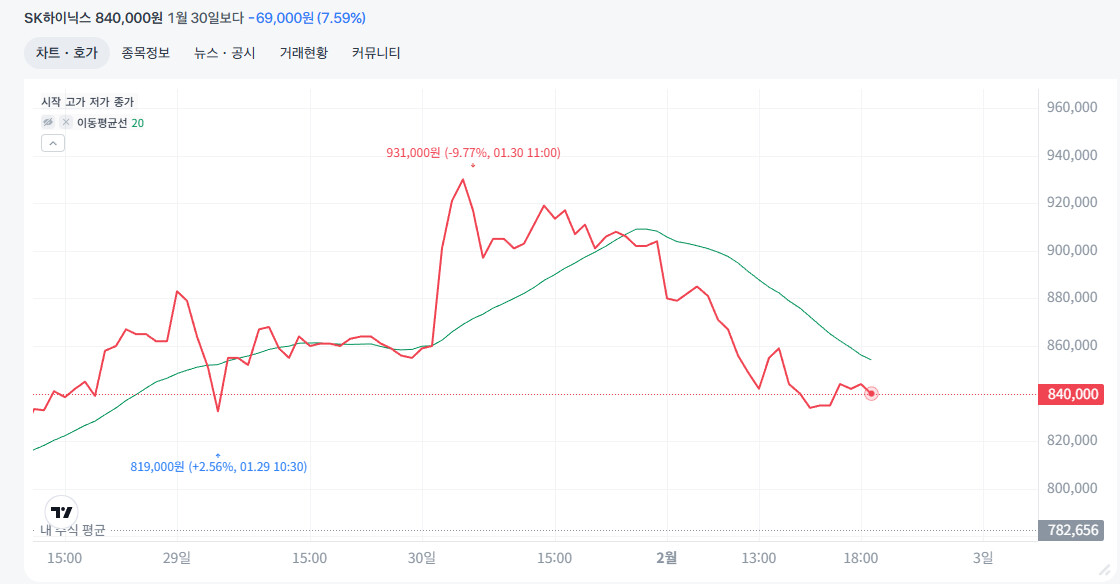Click the 819,000원 low price annotation
The image size is (1120, 584).
(218, 466)
